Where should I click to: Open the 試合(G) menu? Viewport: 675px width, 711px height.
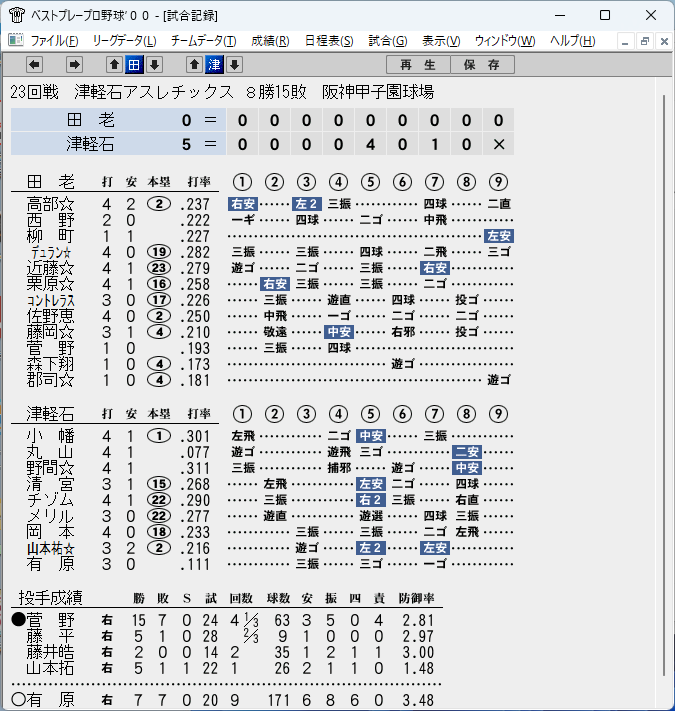click(388, 41)
